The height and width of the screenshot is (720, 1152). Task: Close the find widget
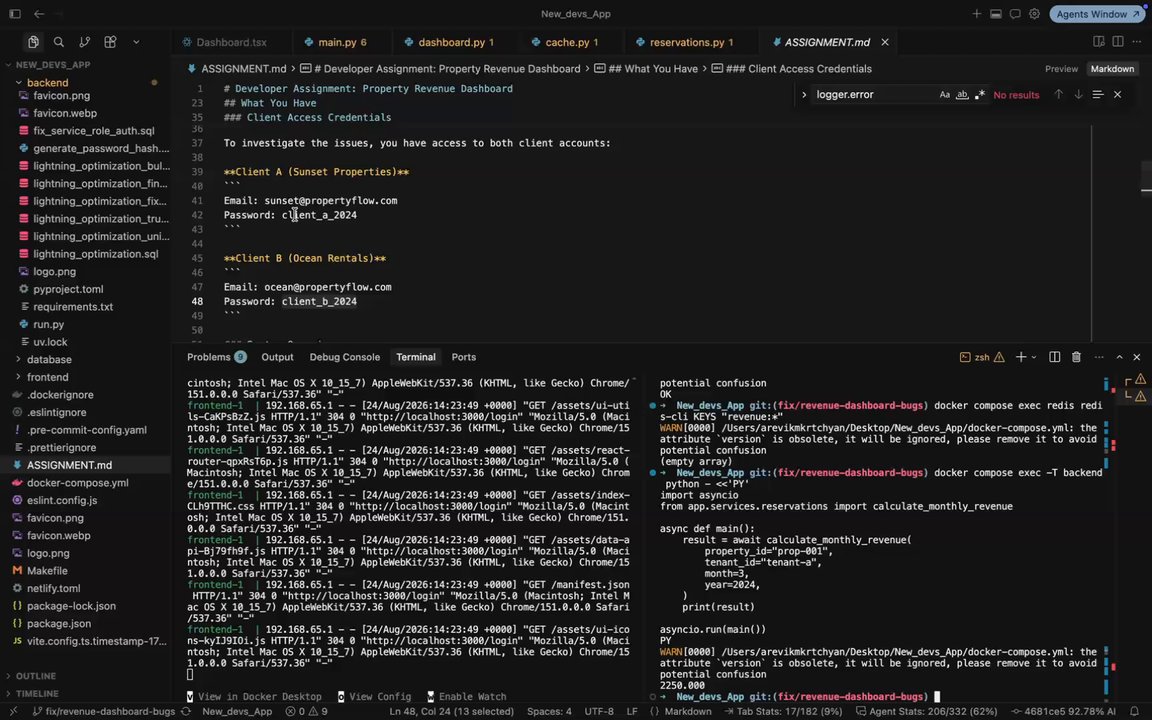pyautogui.click(x=1117, y=95)
